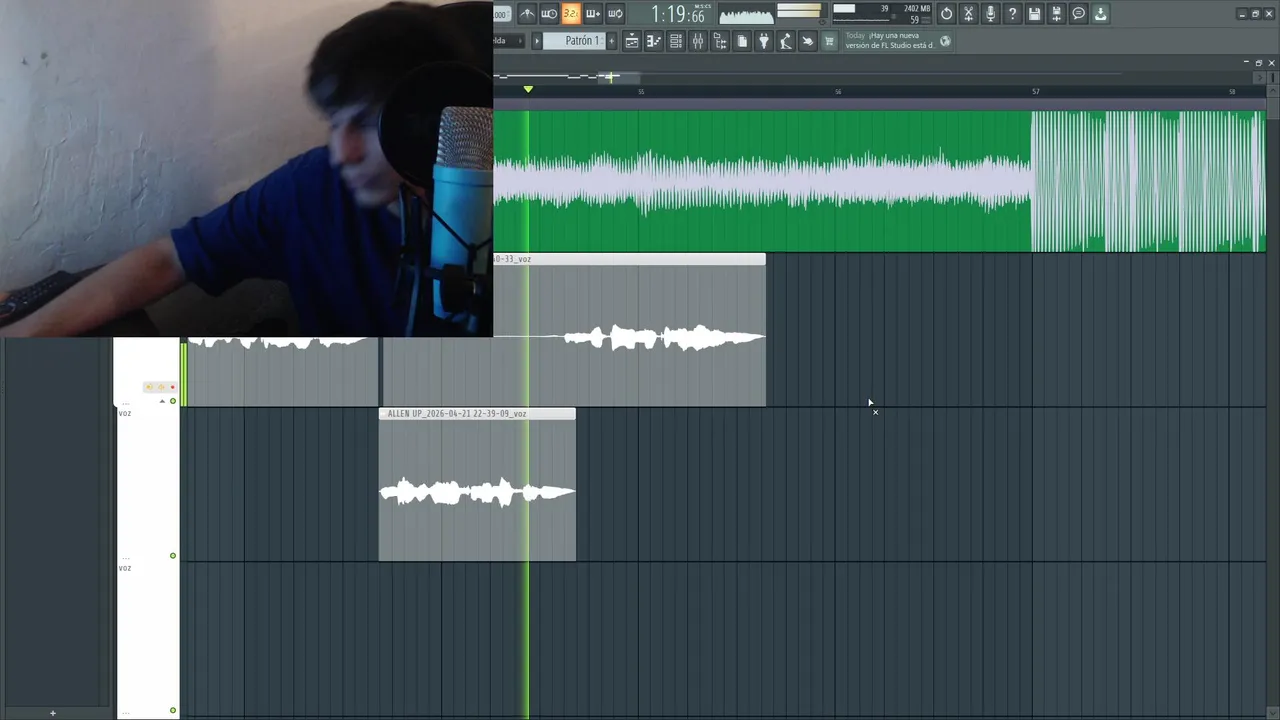
Task: Open the project picker pages icon
Action: [742, 41]
